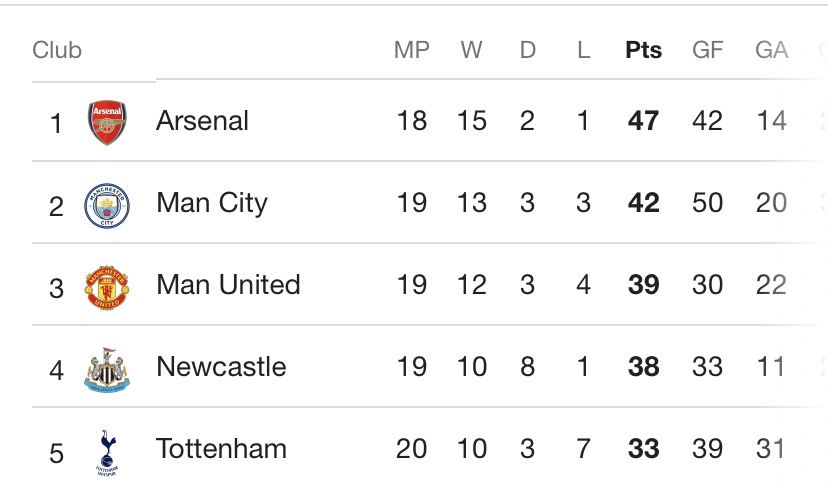Click the GA column header
The width and height of the screenshot is (828, 504).
[771, 50]
